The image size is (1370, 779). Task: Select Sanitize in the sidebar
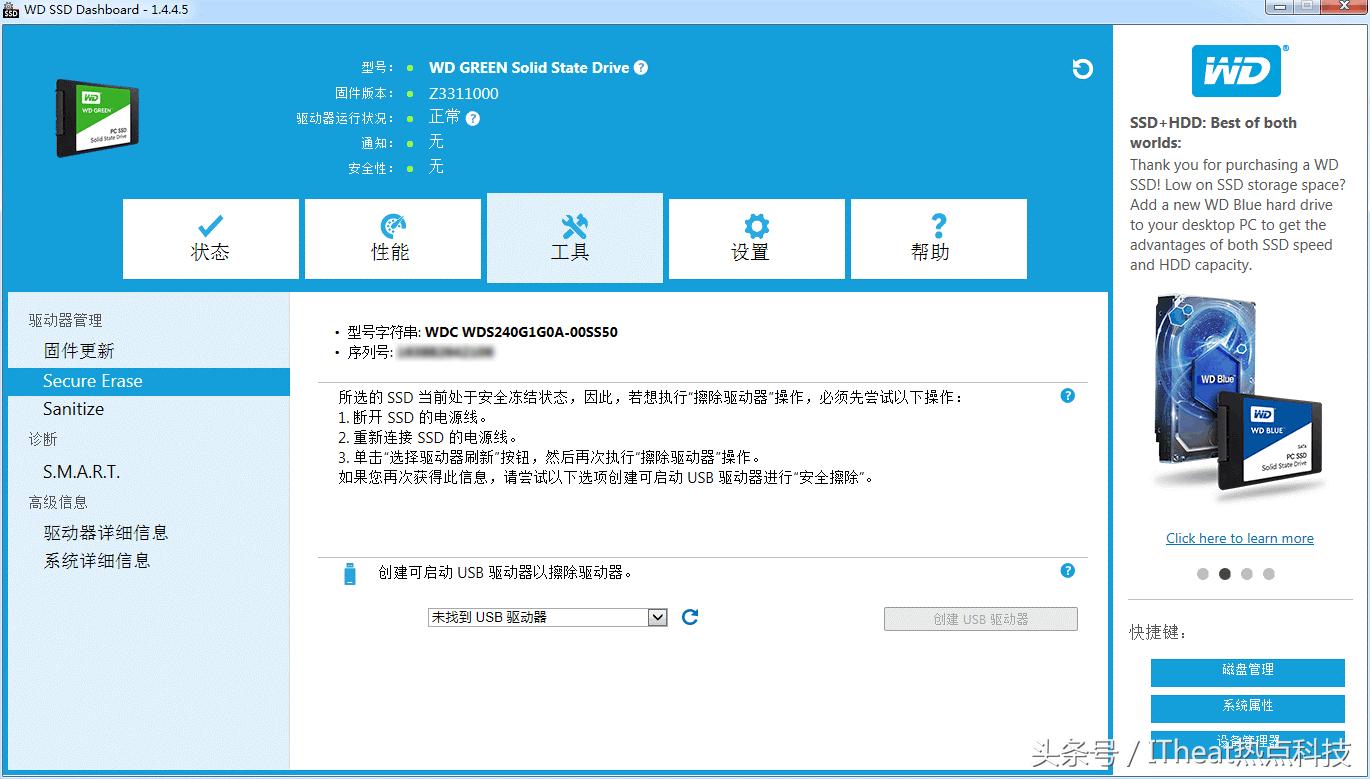coord(74,409)
